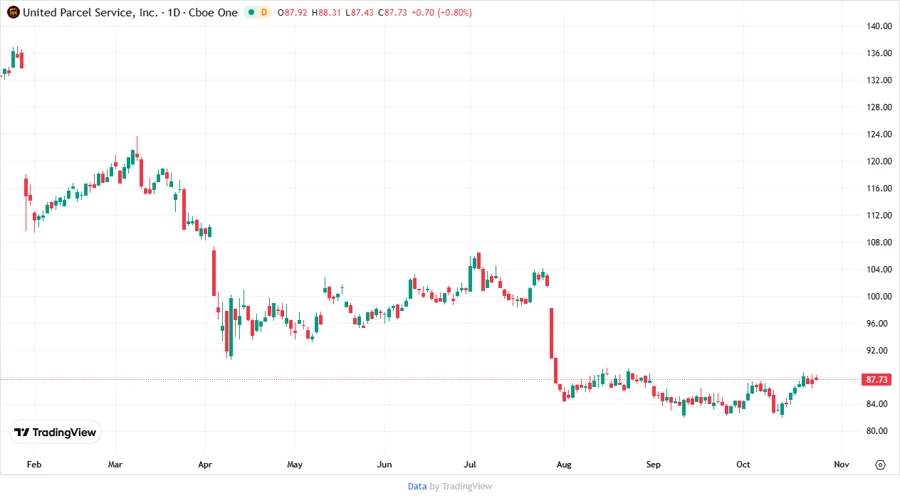Toggle the green market status dot
This screenshot has width=900, height=498.
251,12
